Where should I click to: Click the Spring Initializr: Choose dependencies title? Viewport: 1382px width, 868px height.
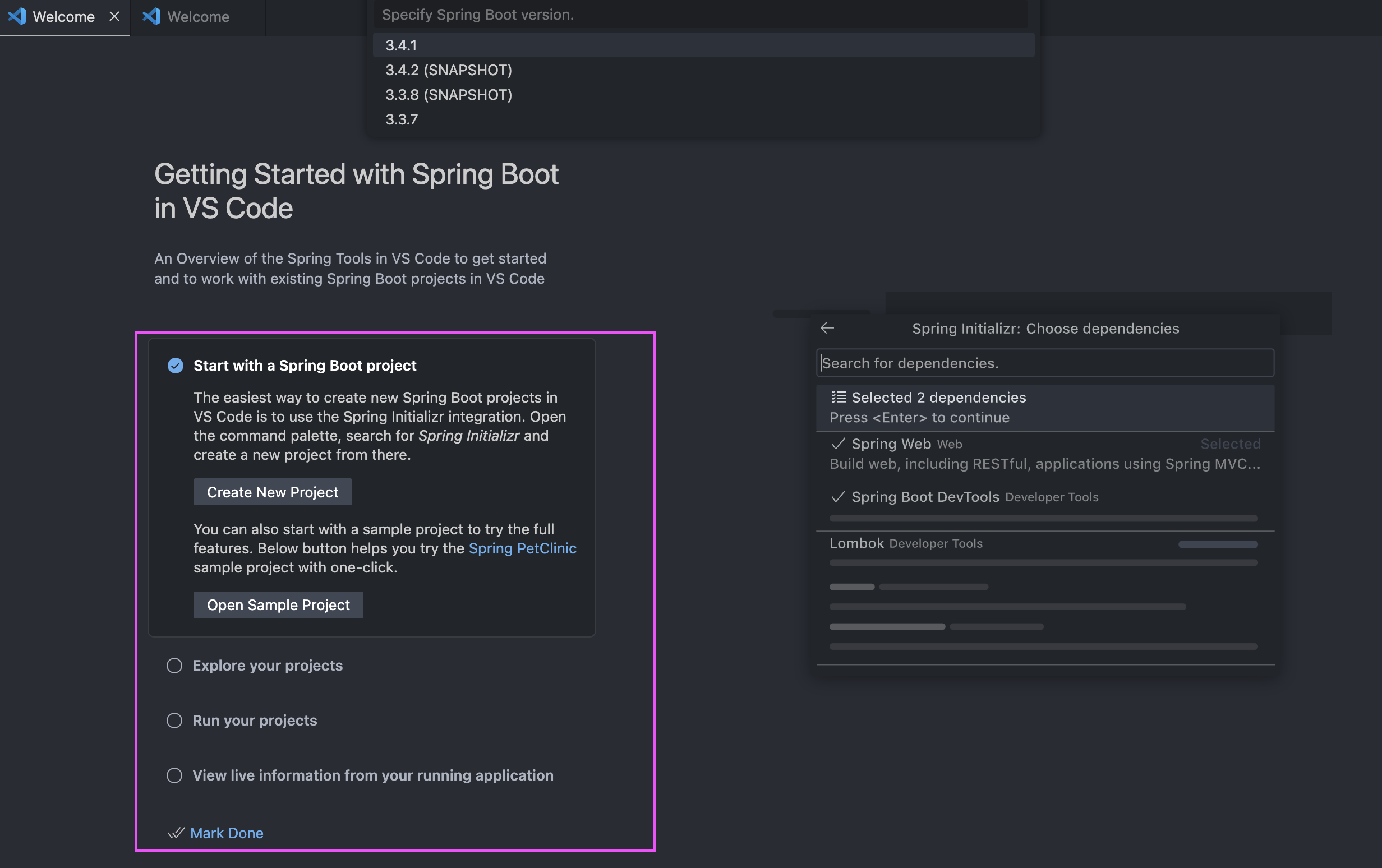(x=1045, y=328)
